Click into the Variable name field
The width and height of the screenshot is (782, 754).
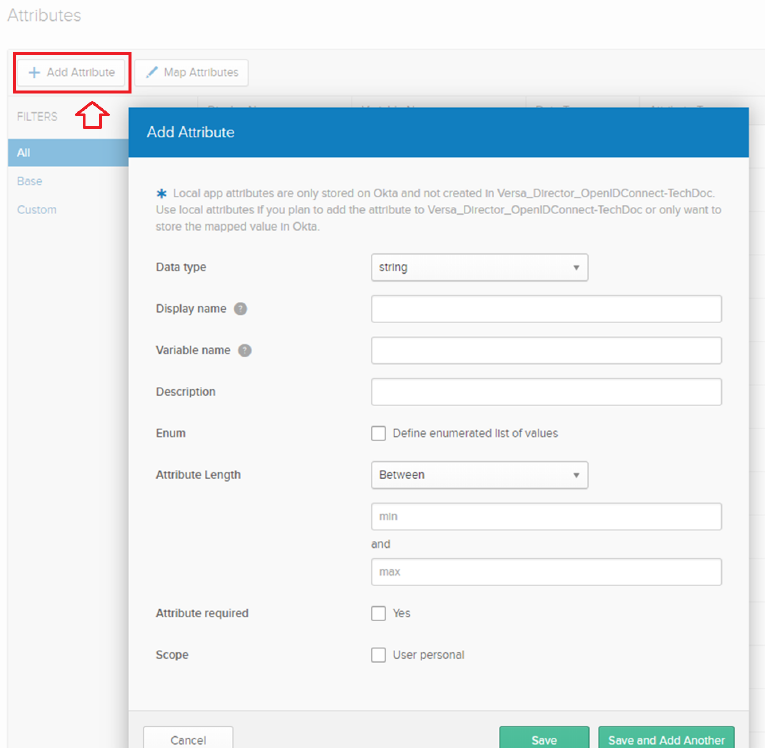point(546,351)
